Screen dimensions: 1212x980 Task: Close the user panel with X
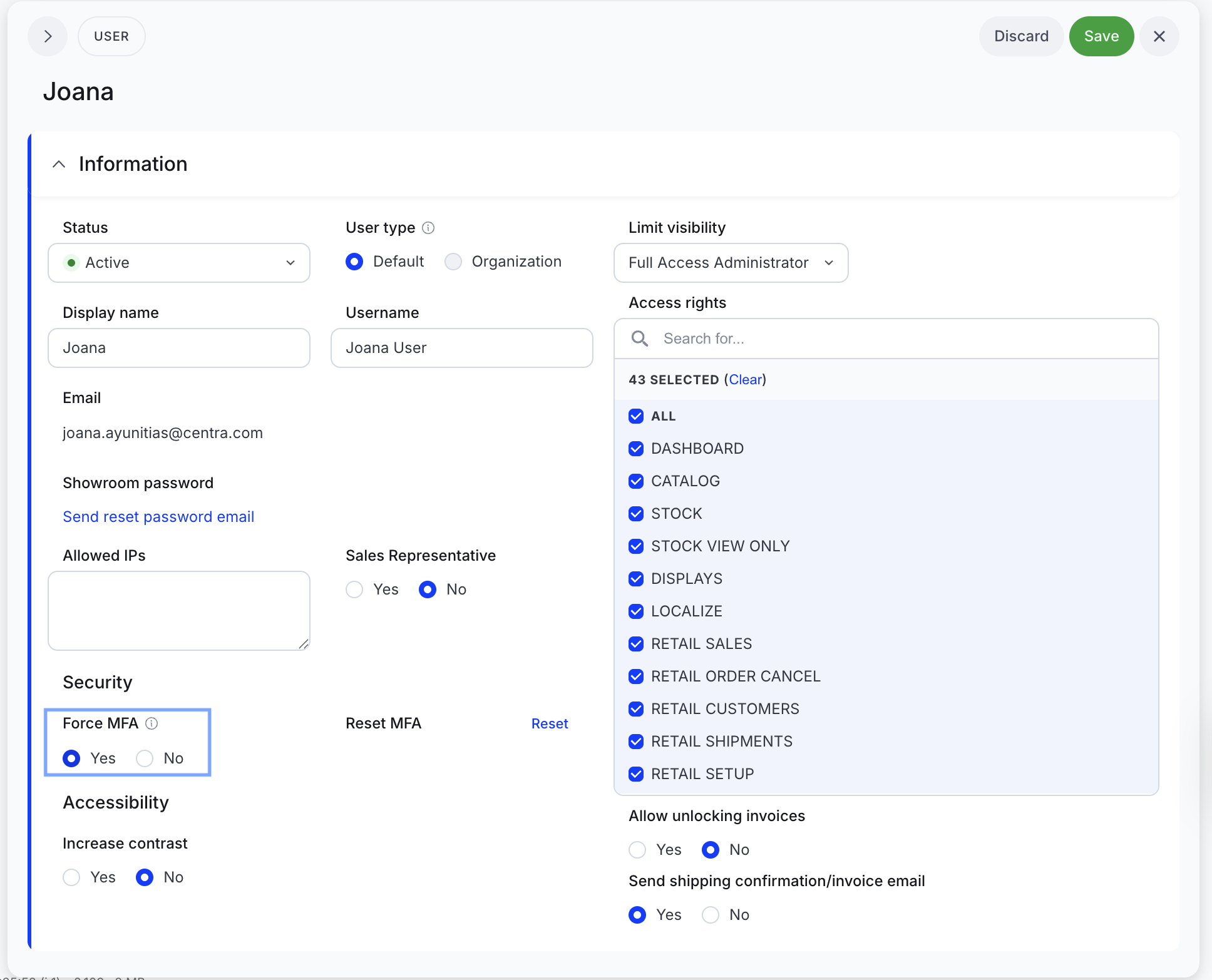pyautogui.click(x=1159, y=36)
